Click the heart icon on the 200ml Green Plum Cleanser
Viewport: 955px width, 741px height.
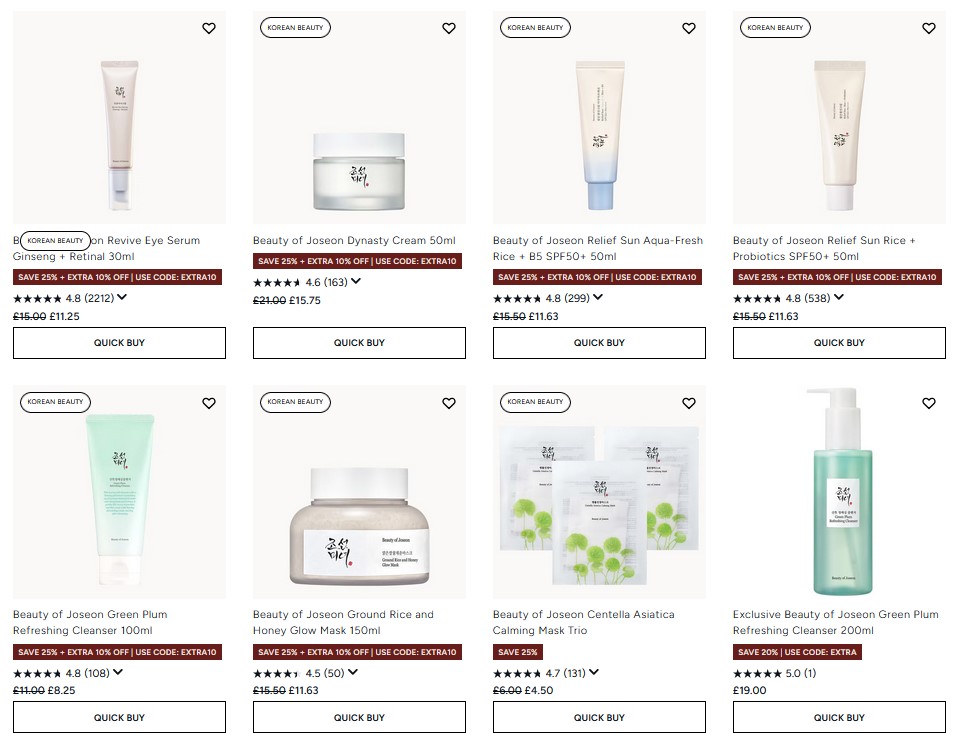click(928, 403)
